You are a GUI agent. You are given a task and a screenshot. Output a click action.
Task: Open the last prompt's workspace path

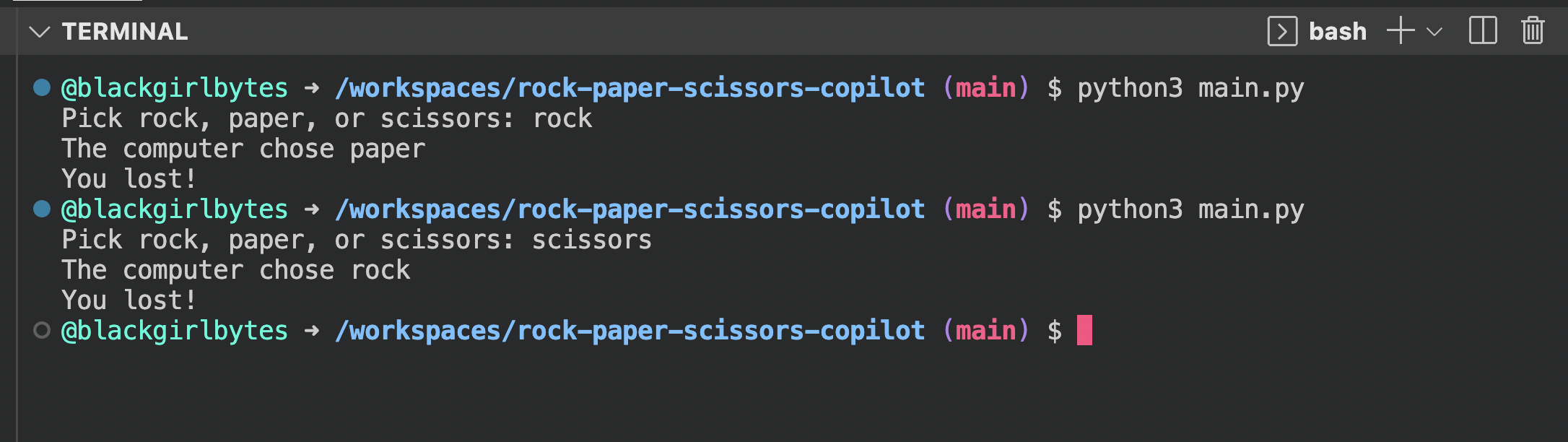pyautogui.click(x=630, y=331)
